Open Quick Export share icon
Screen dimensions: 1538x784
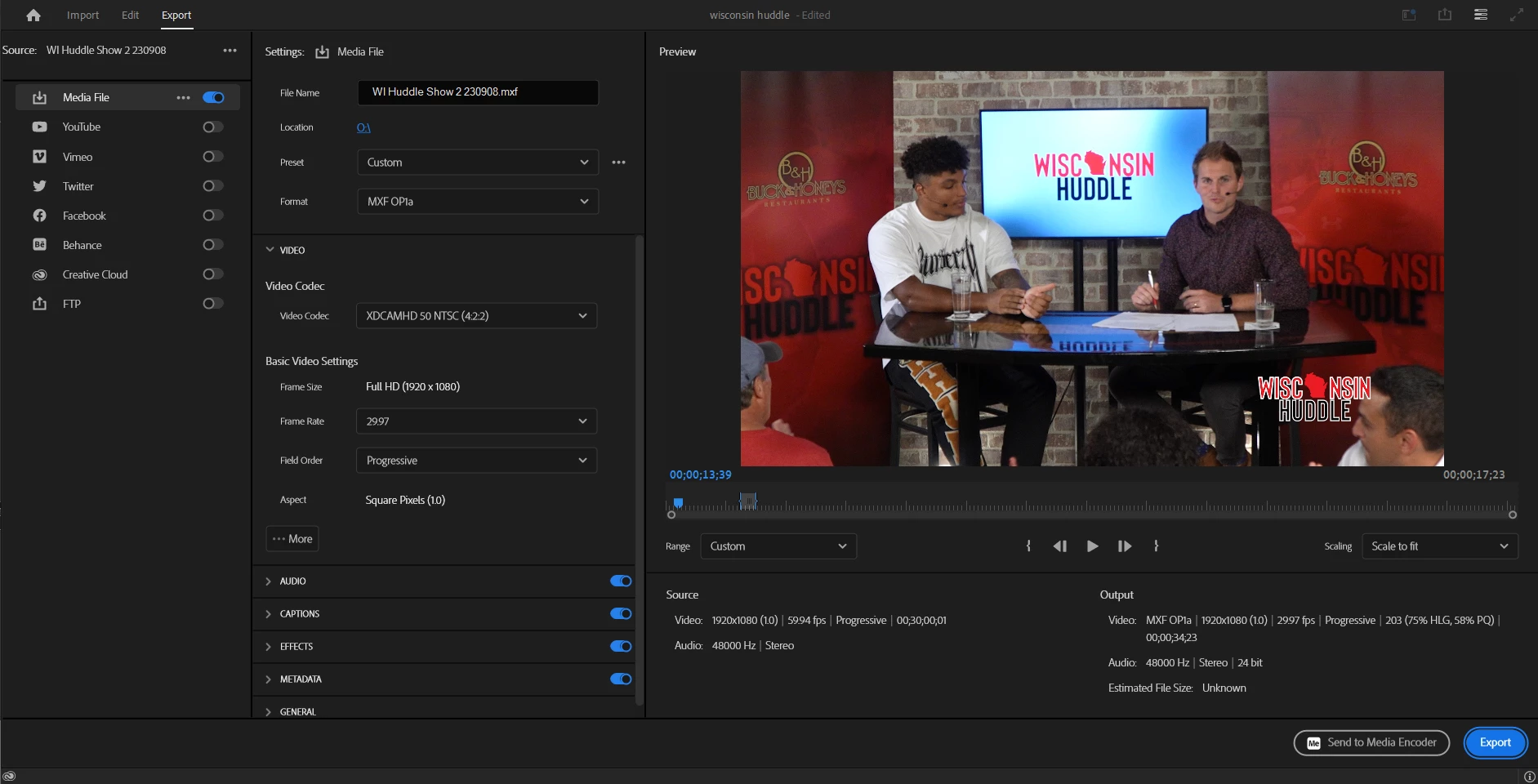[1445, 15]
